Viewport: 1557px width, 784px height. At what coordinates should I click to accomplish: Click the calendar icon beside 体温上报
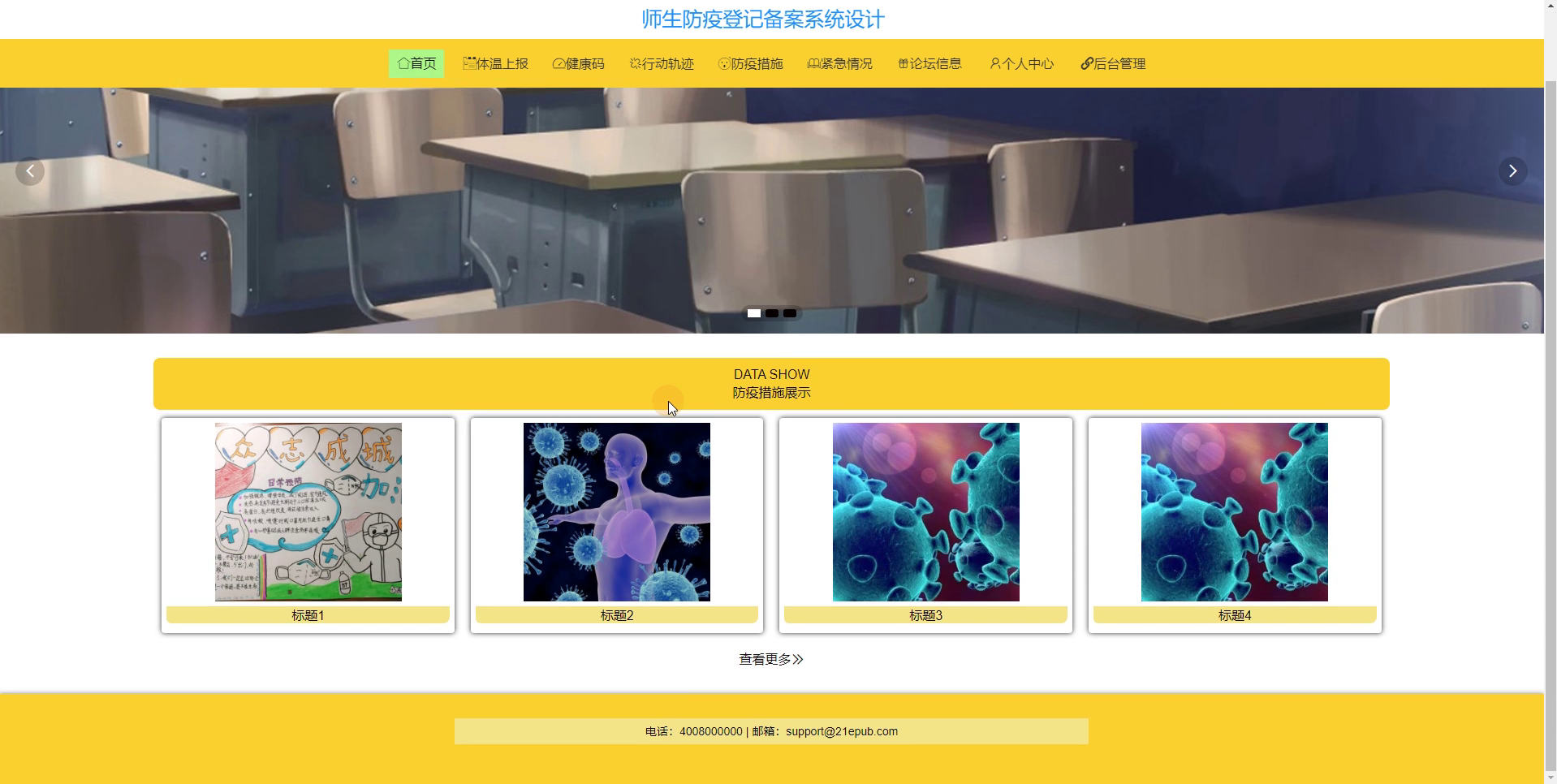point(469,63)
